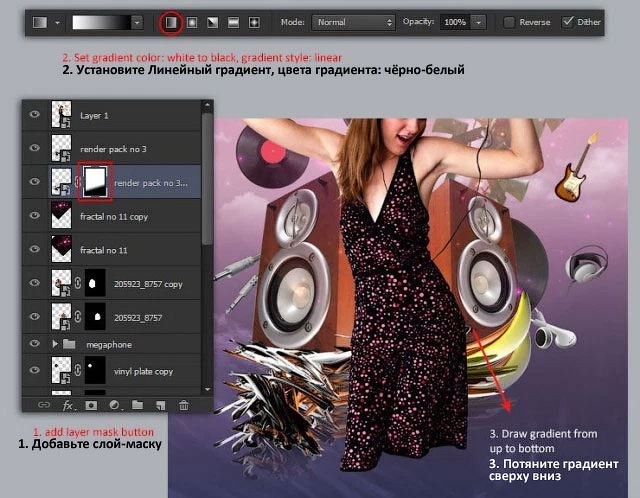Open the Opacity dropdown arrow

tap(478, 22)
